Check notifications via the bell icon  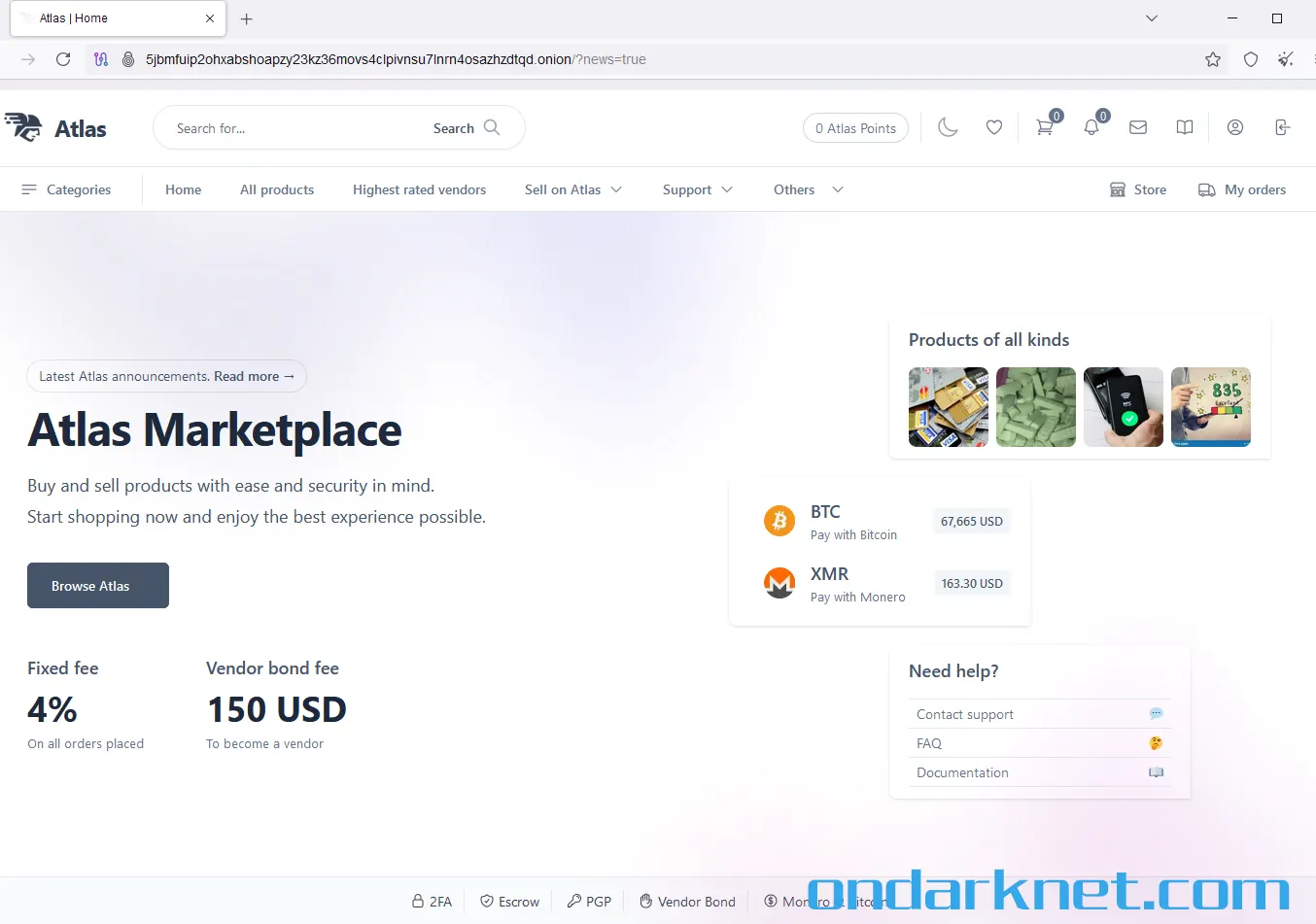point(1091,127)
